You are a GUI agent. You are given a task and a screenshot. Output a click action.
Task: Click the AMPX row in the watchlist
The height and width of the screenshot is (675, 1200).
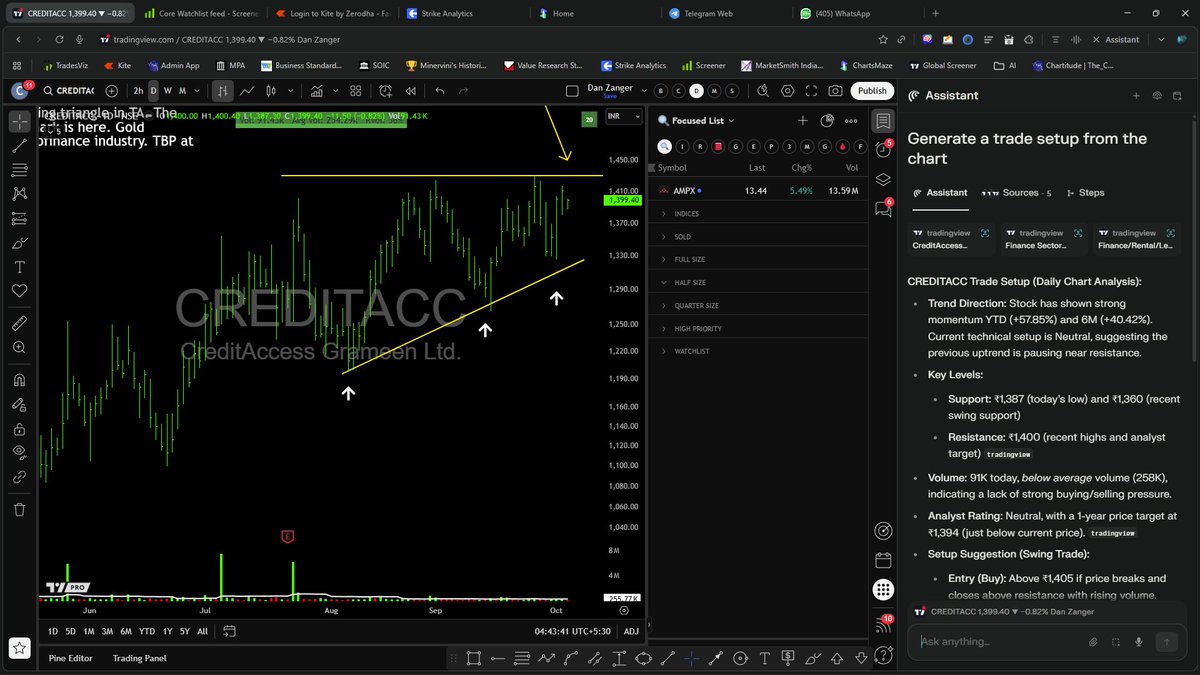pyautogui.click(x=757, y=190)
